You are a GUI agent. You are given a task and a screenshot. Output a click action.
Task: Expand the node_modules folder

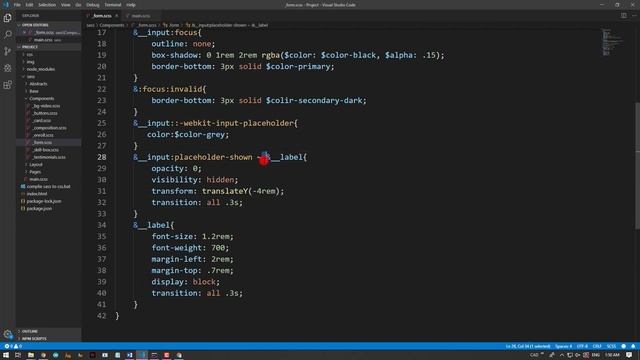pyautogui.click(x=40, y=69)
